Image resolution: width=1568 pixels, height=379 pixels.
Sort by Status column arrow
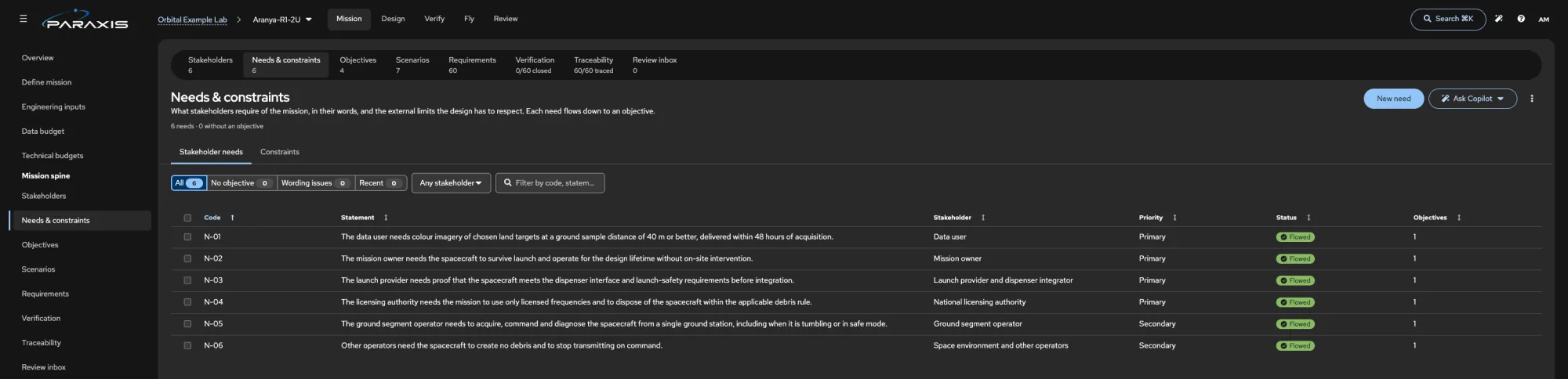[x=1308, y=218]
